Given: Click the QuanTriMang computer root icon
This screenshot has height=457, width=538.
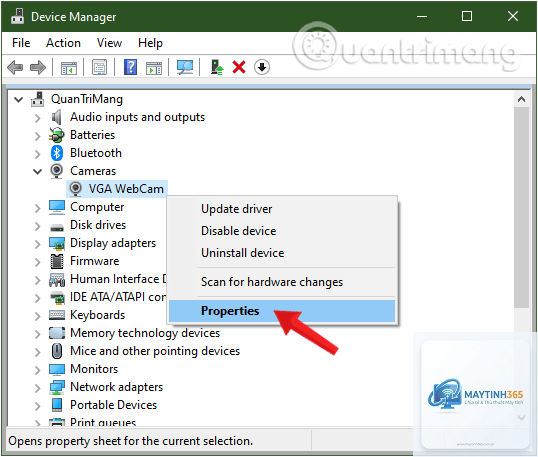Looking at the screenshot, I should (x=37, y=99).
